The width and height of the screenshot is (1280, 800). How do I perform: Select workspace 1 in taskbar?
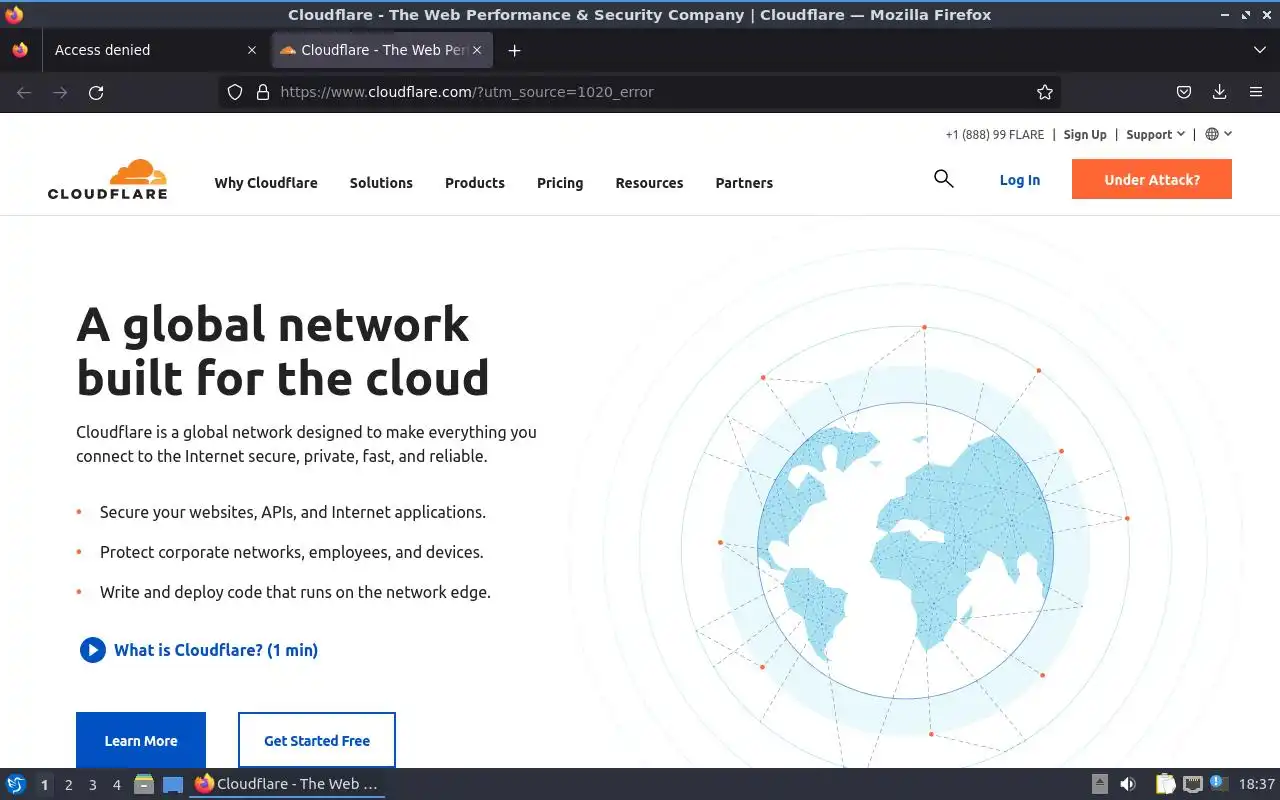44,785
